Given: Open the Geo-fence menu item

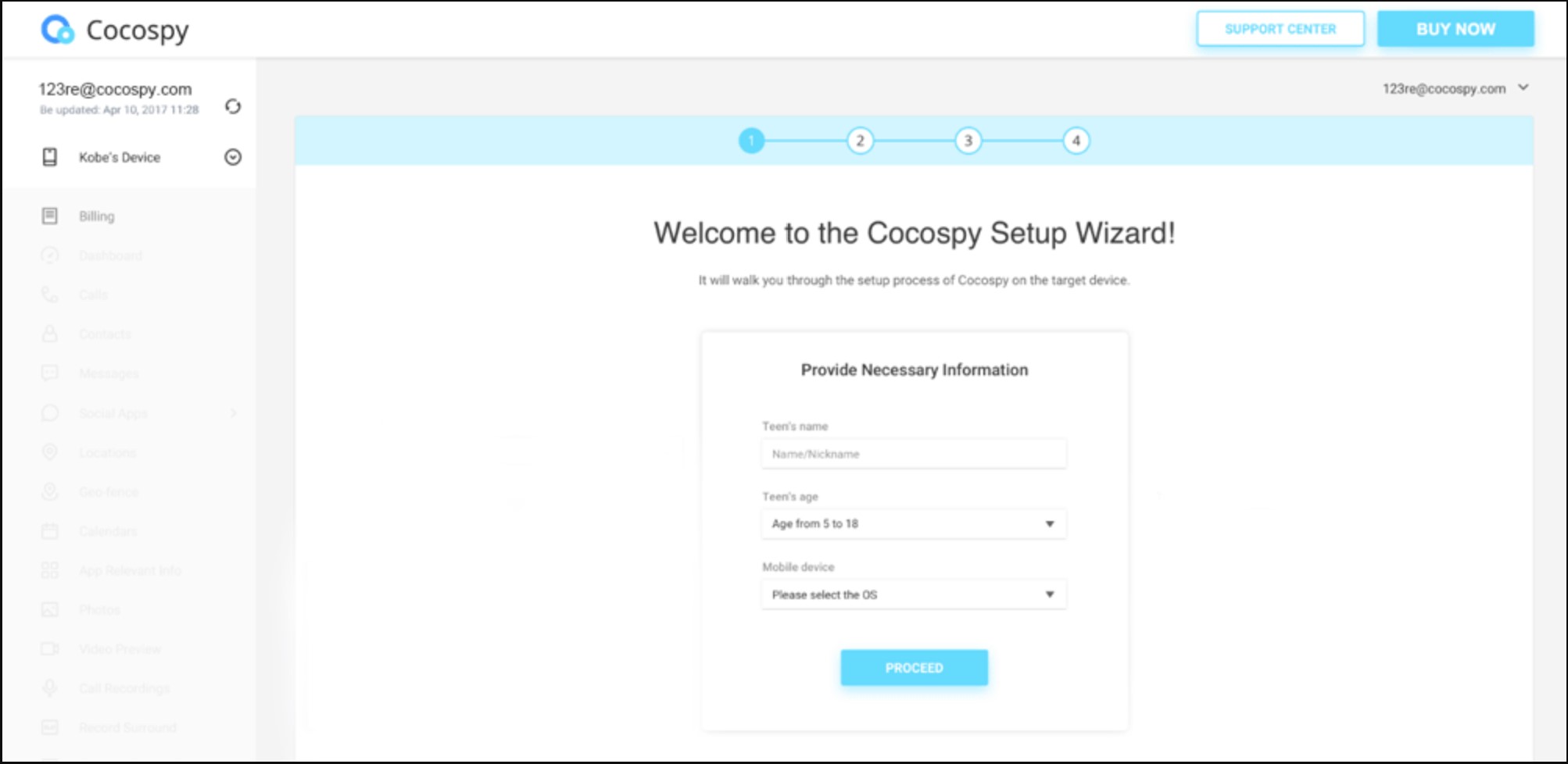Looking at the screenshot, I should (109, 491).
